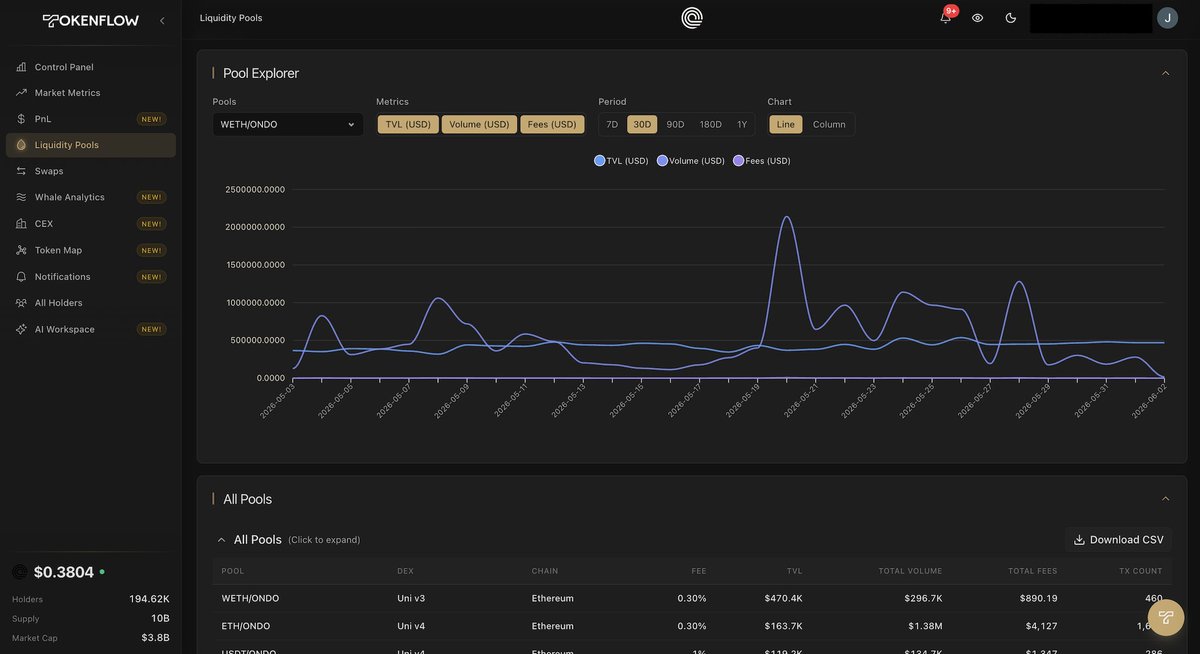
Task: Select Liquidity Pools in the sidebar
Action: [x=90, y=145]
